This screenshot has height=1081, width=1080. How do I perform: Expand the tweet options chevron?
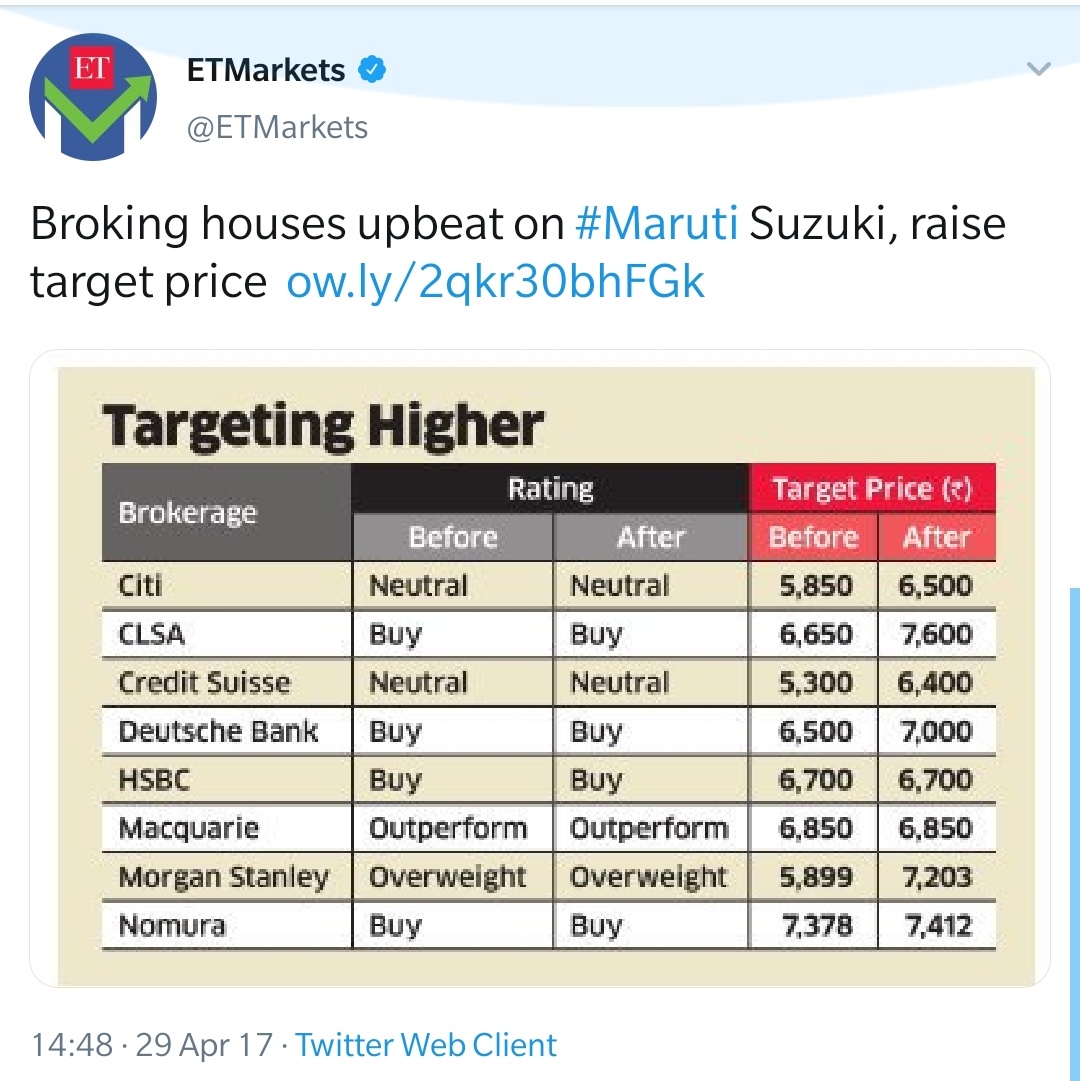1039,70
